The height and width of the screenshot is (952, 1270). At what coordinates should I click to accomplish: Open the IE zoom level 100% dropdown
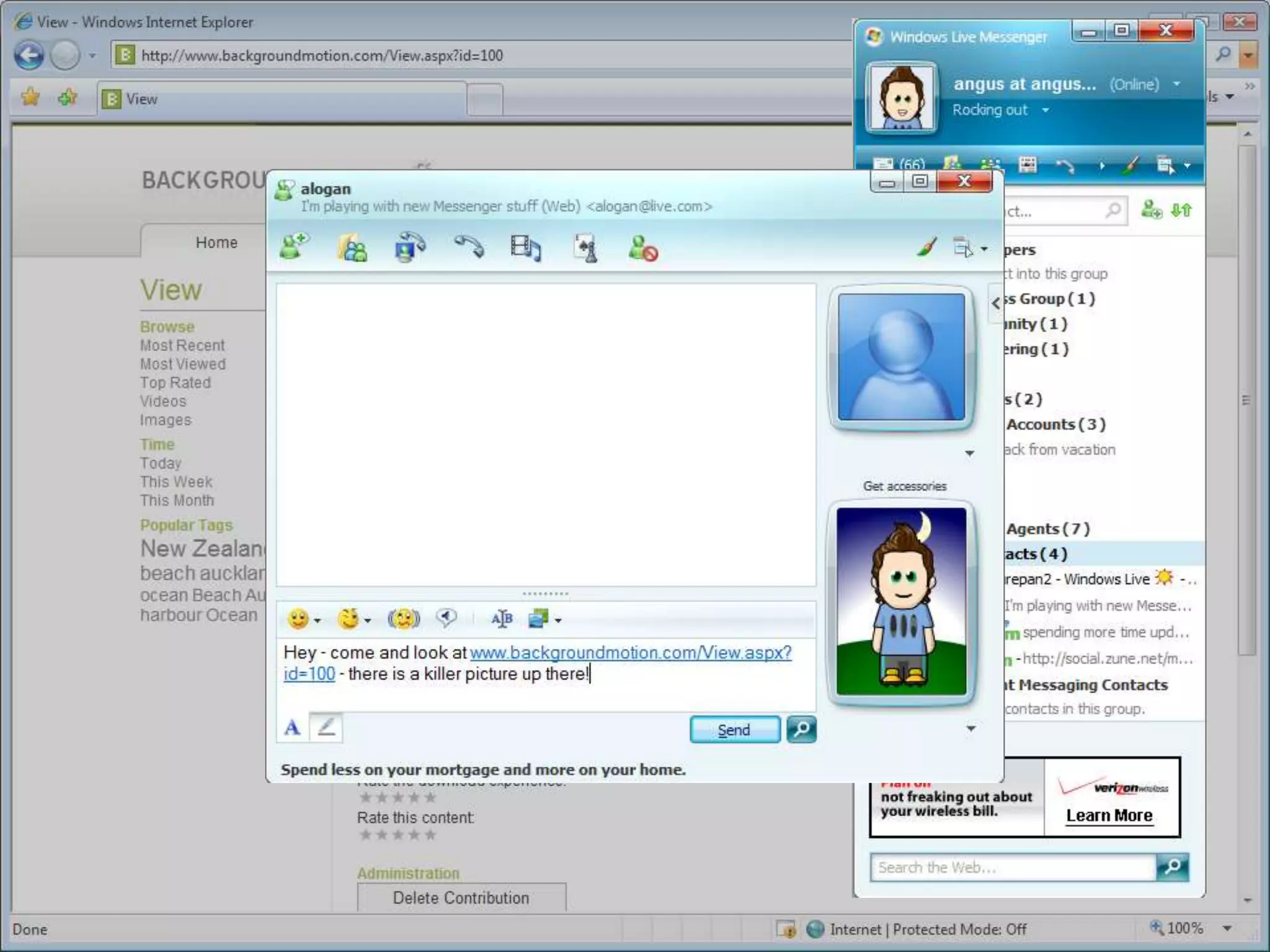1227,928
